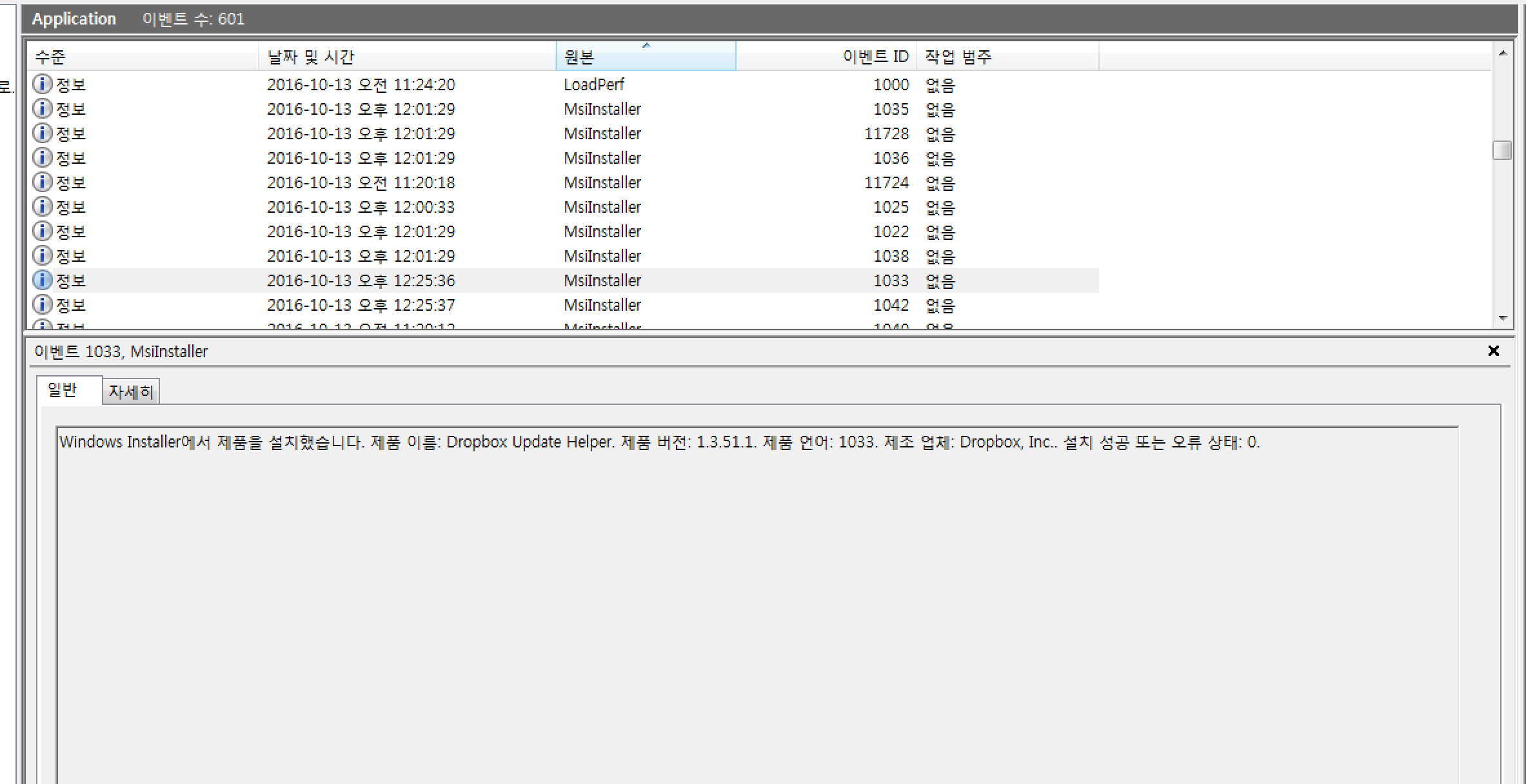Click info icon of event 11728 row

[x=42, y=133]
